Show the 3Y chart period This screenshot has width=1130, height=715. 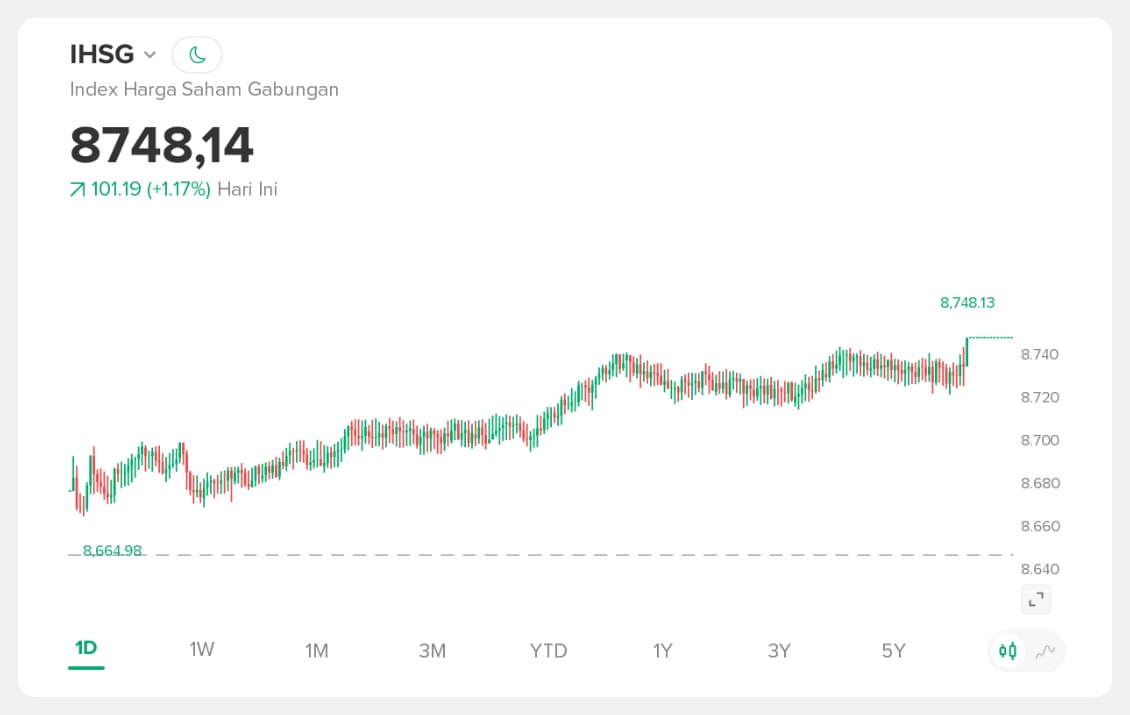tap(779, 651)
